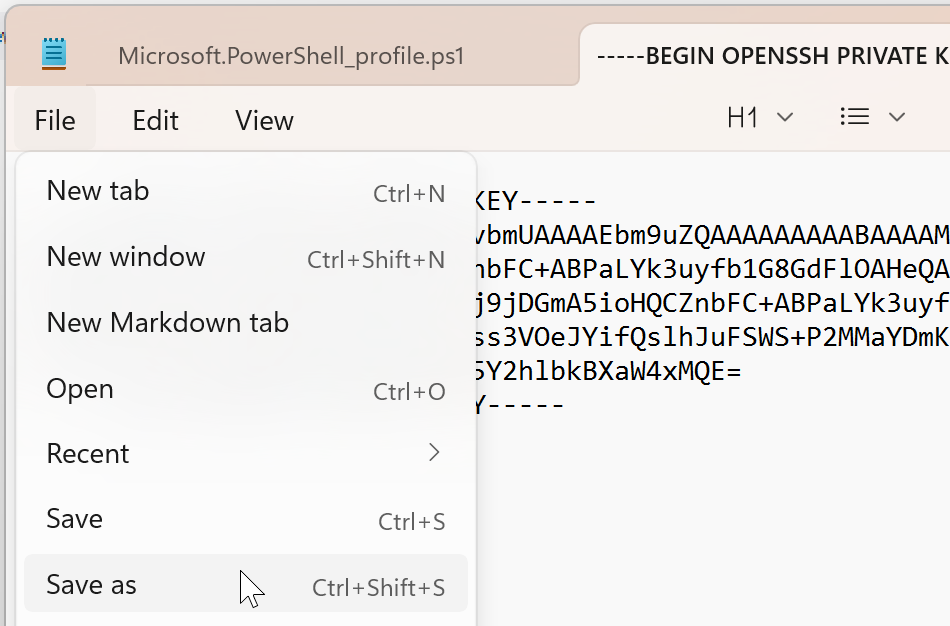Screen dimensions: 950x626
Task: Switch to the Microsoft.PowerShell_profile.ps1 tab
Action: [x=291, y=55]
